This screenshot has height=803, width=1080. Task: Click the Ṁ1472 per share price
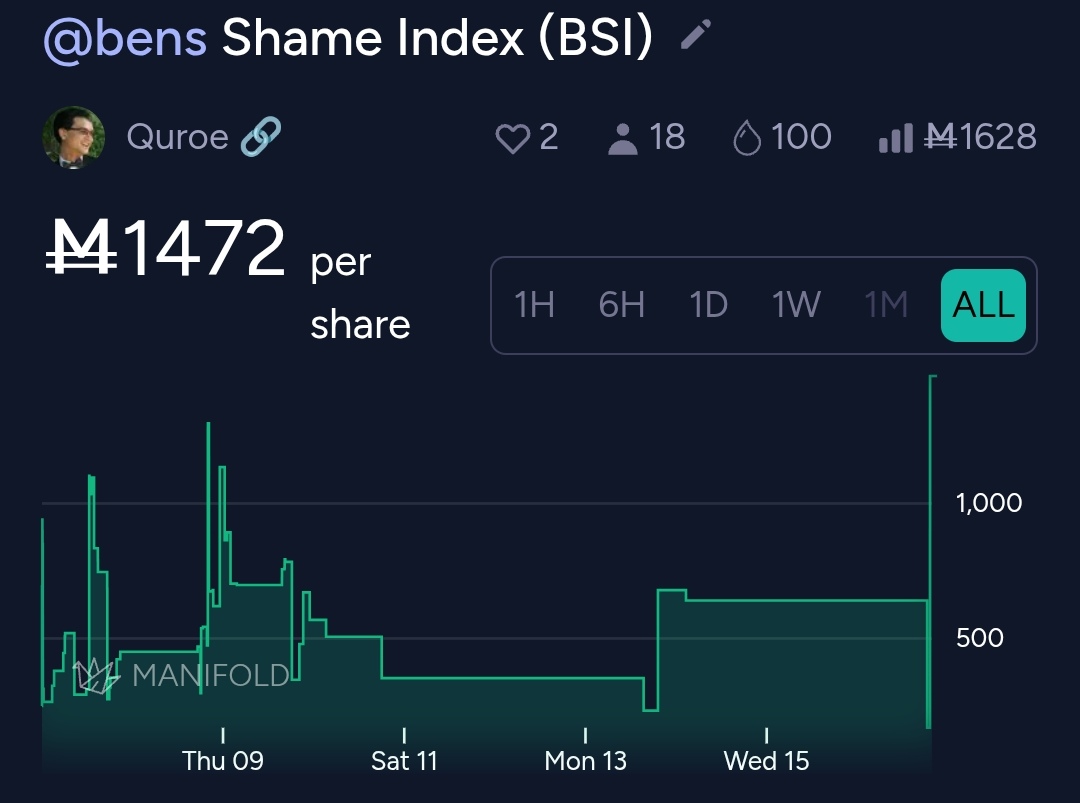(x=168, y=251)
